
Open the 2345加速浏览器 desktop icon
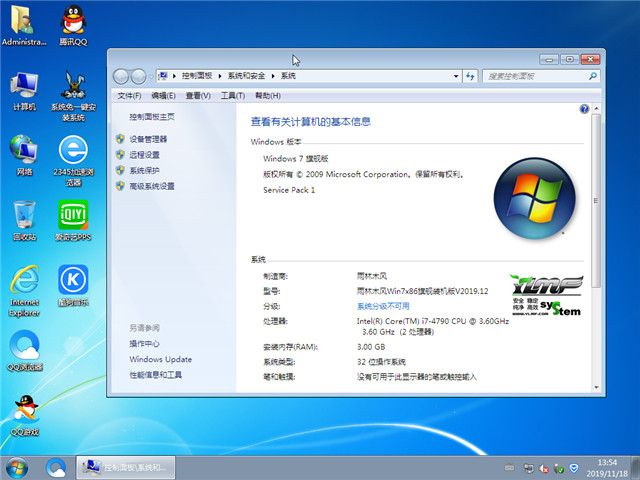coord(72,153)
